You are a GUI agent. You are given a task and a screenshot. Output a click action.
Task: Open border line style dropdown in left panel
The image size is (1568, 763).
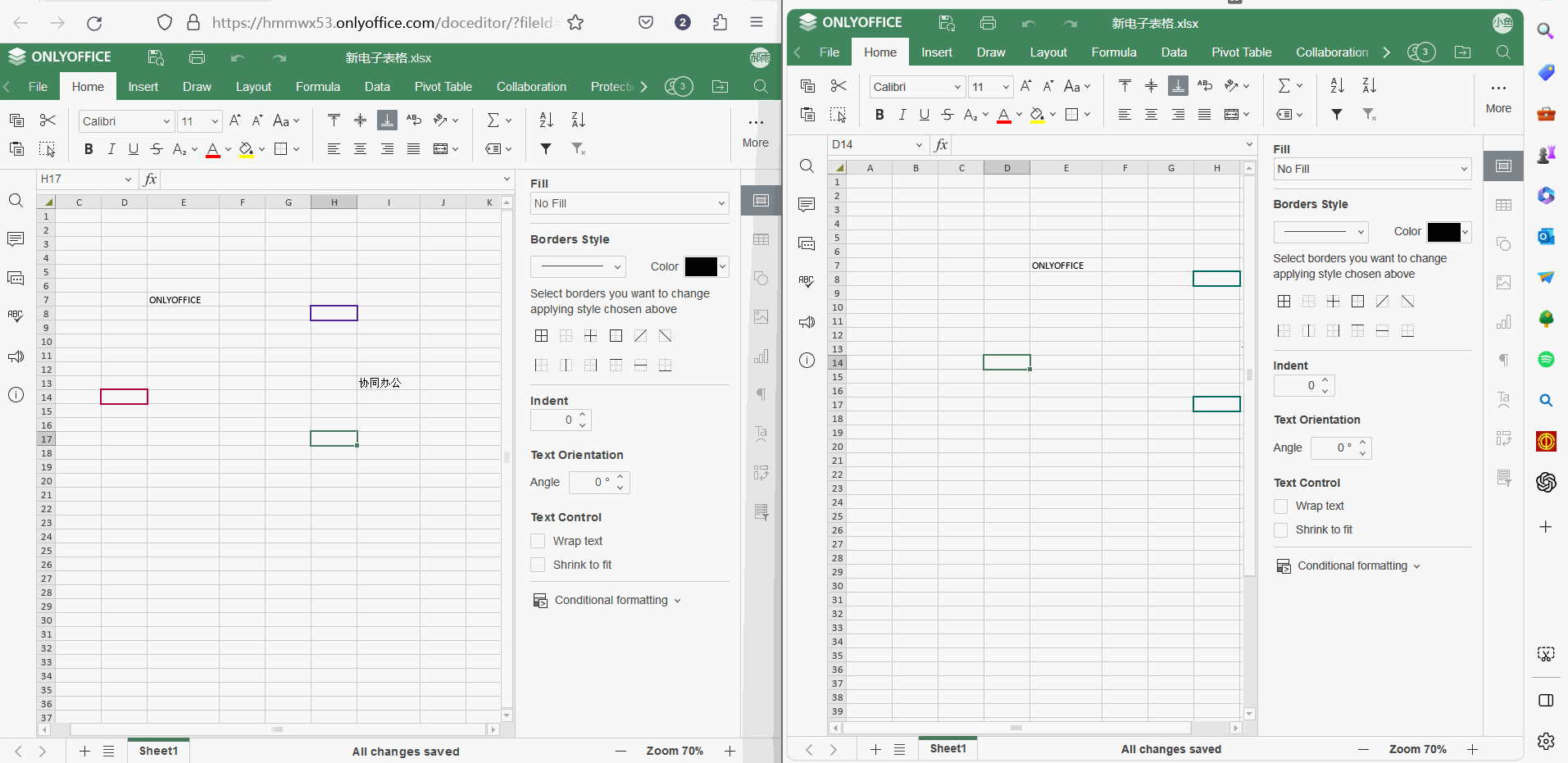(578, 266)
